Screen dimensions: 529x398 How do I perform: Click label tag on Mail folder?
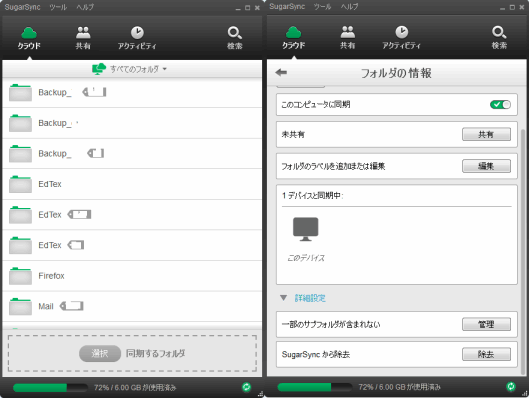(x=72, y=306)
